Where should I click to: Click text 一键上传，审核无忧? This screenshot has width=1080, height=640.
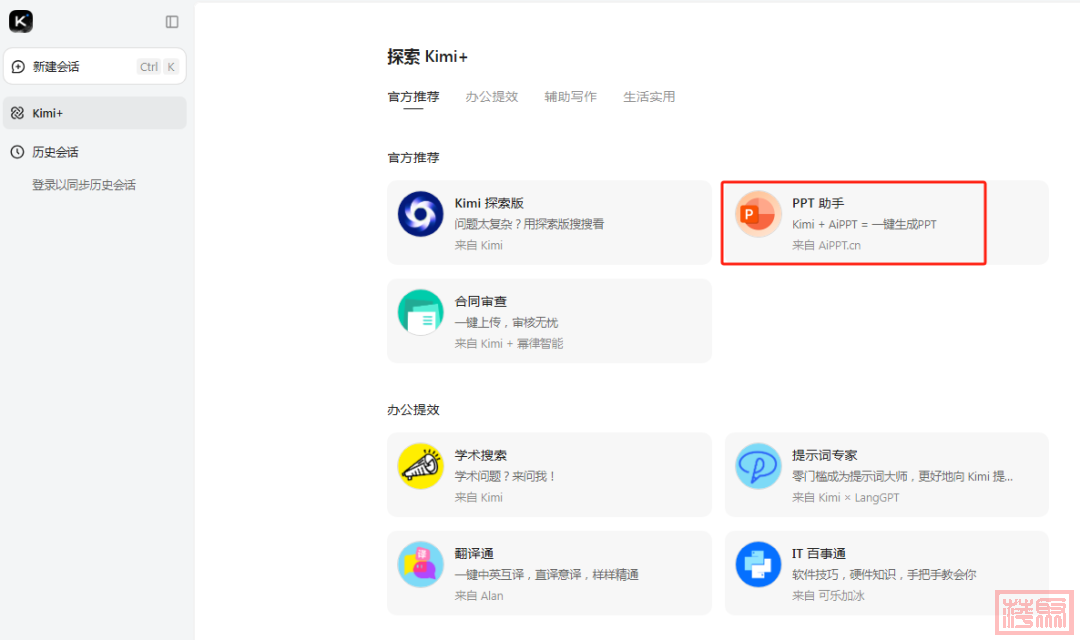(506, 322)
